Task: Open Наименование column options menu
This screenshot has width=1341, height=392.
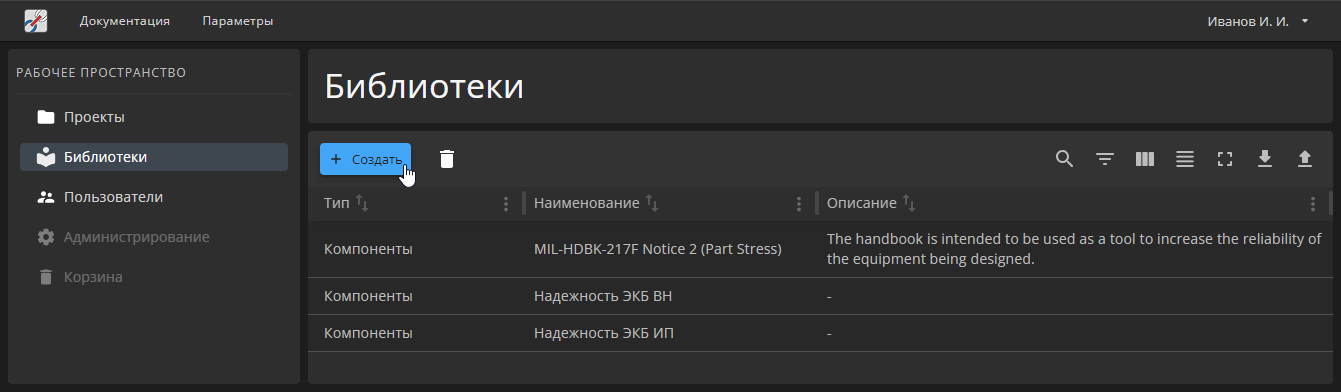Action: click(798, 204)
